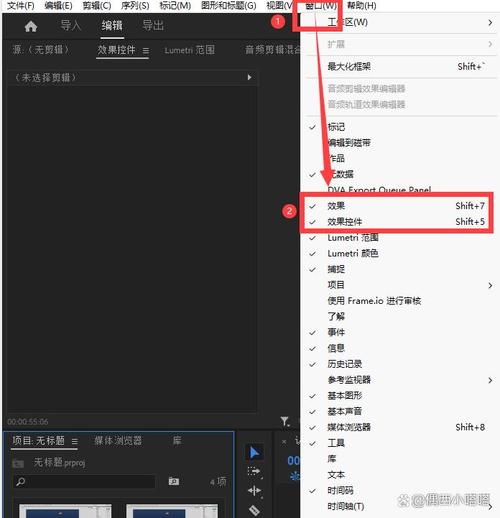Viewport: 500px width, 518px height.
Task: Expand the (未选择剪辑) arrow in Effect Controls
Action: [x=249, y=77]
